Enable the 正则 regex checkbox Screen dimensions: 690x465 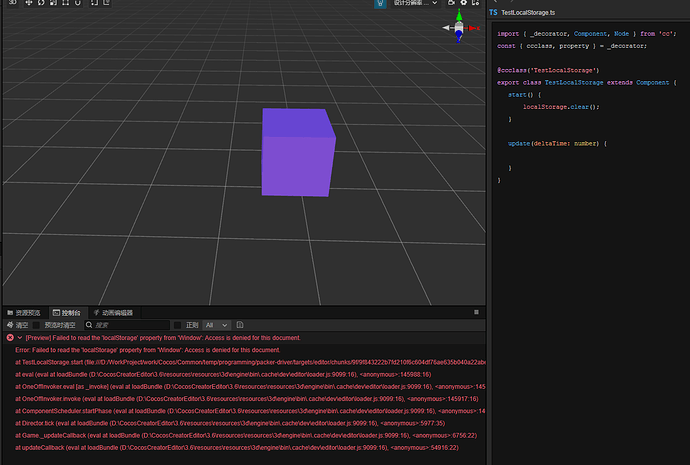click(177, 325)
